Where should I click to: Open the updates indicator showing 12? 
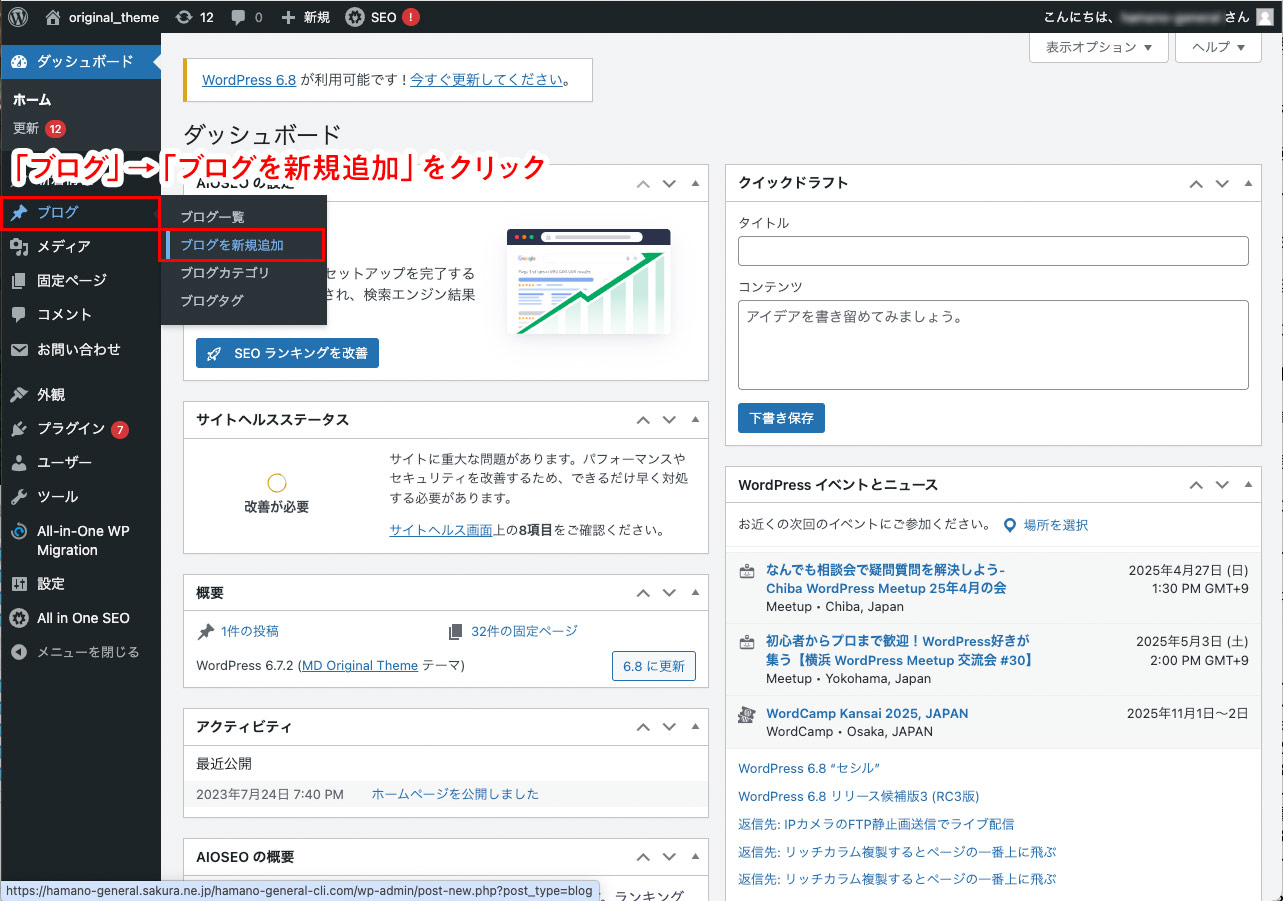pos(194,16)
